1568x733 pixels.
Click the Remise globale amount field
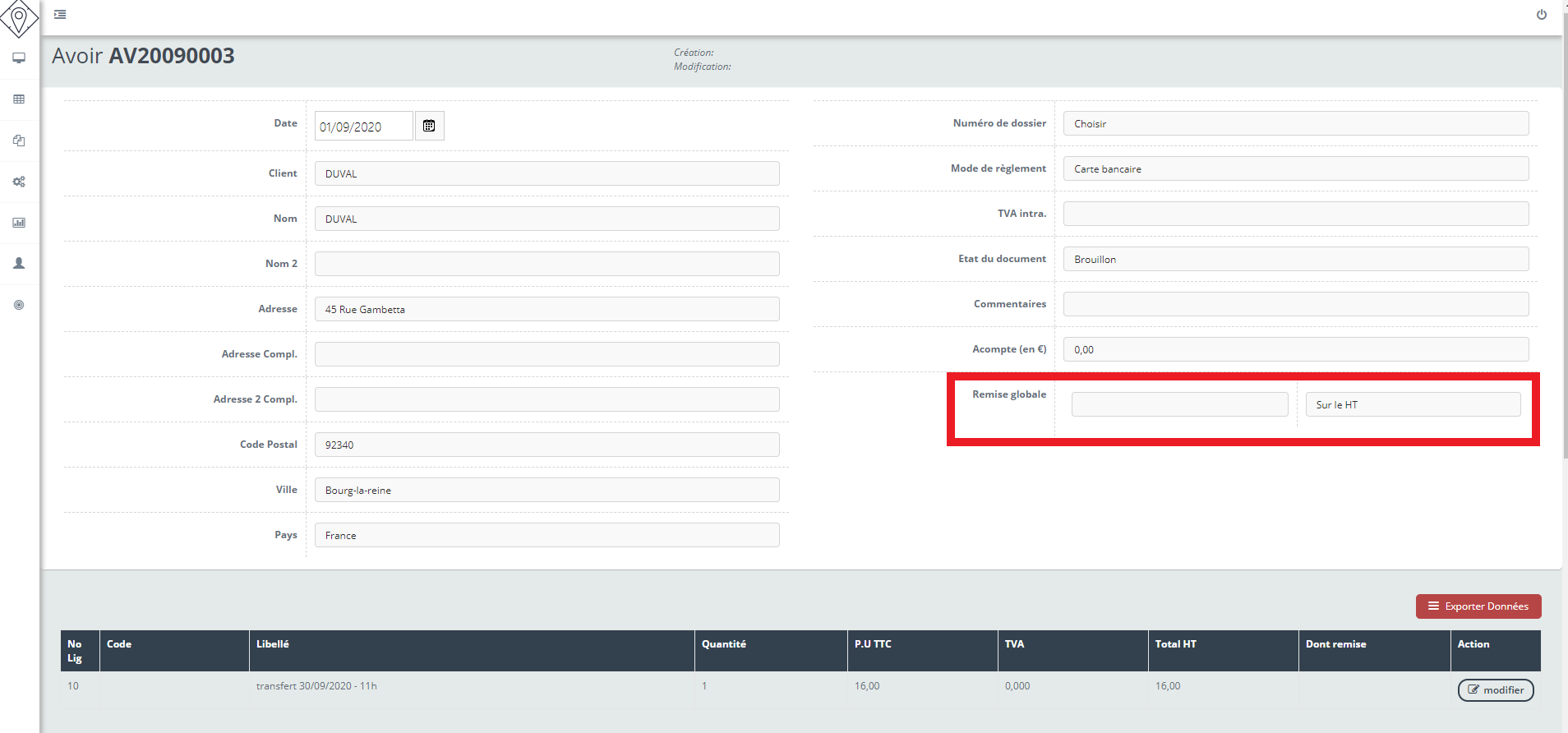coord(1179,404)
